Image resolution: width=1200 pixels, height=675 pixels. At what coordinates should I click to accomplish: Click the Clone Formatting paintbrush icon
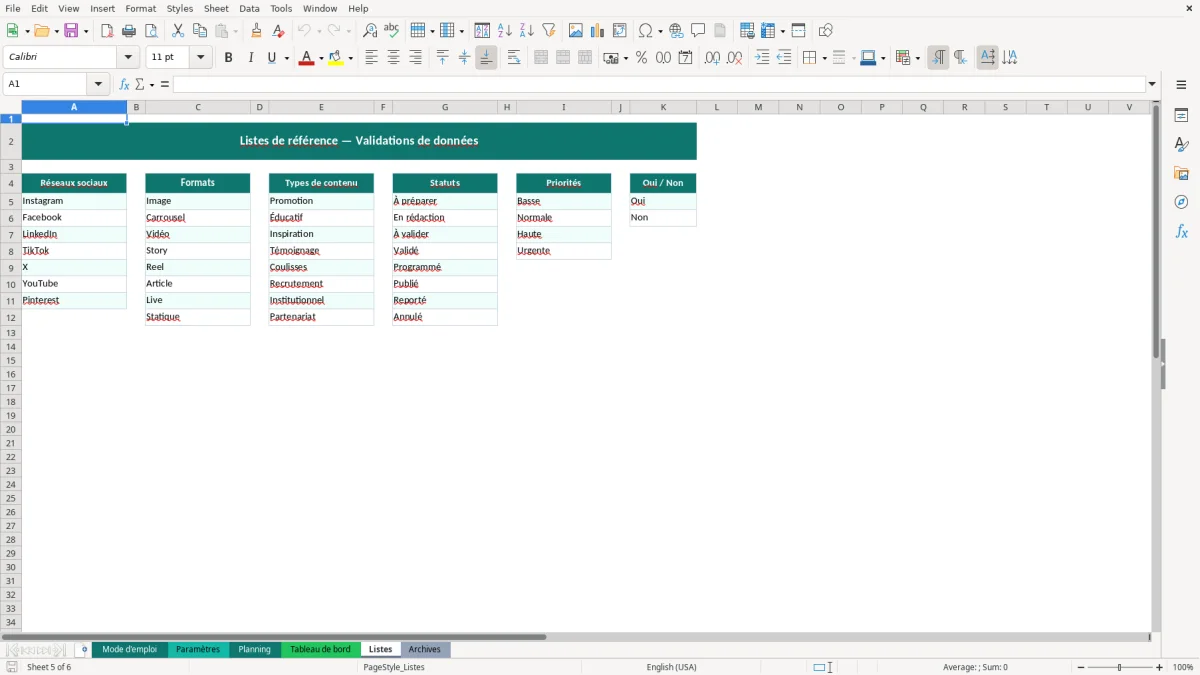[x=257, y=31]
